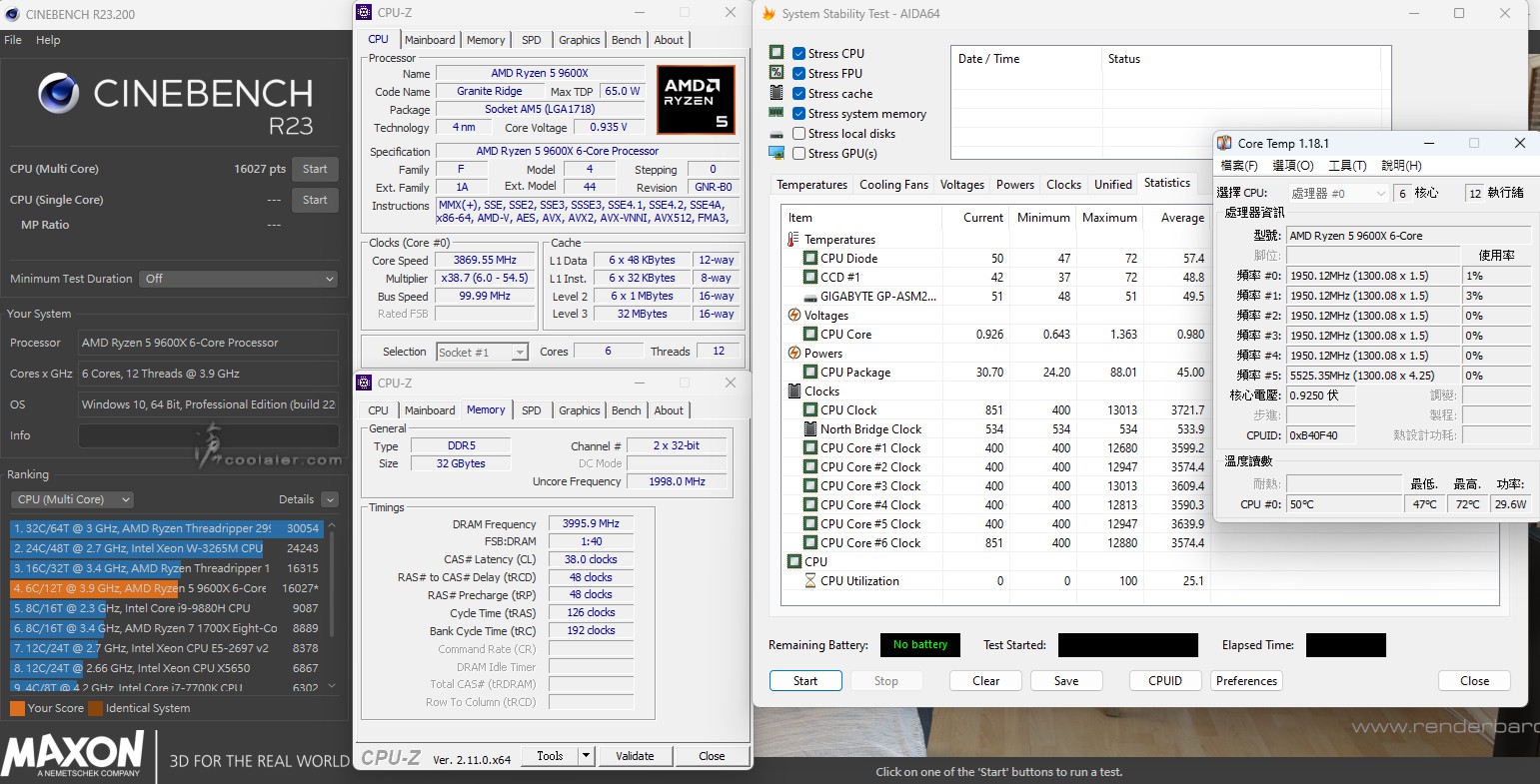The image size is (1540, 784).
Task: Click the Clear button in AIDA64
Action: 986,681
